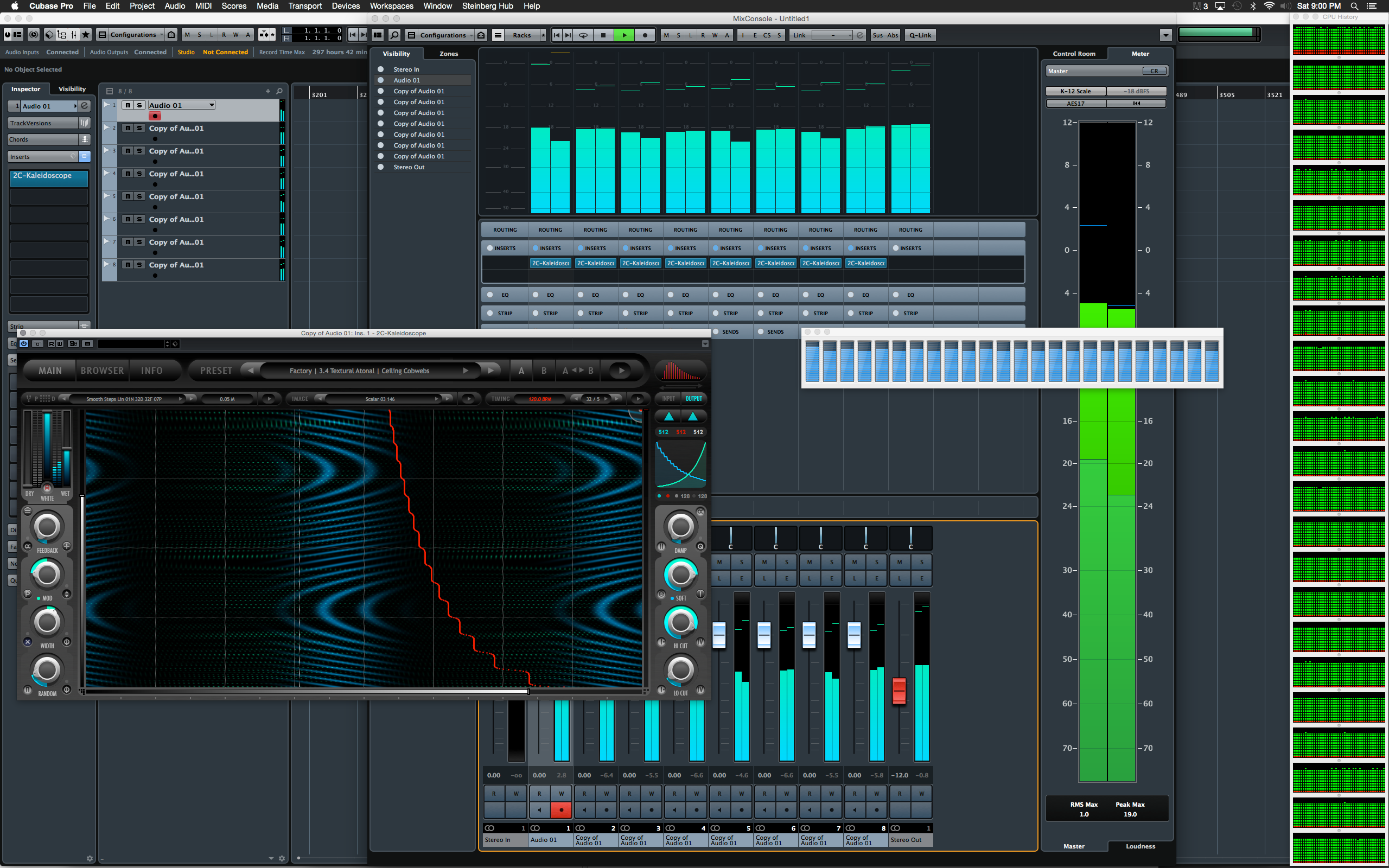Open the BROWSER page in Kaleidoscope
The height and width of the screenshot is (868, 1389).
(x=102, y=371)
